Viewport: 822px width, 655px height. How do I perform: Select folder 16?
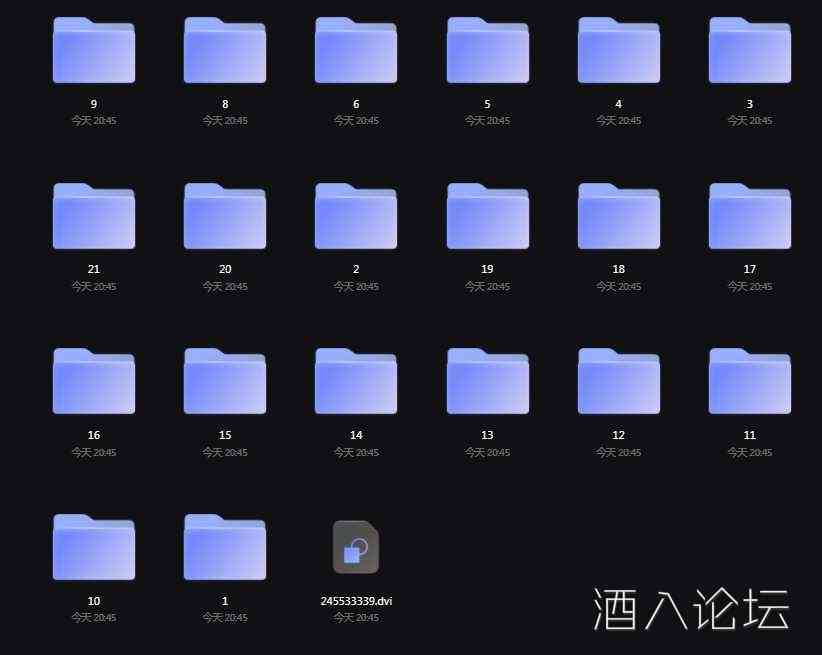point(94,382)
